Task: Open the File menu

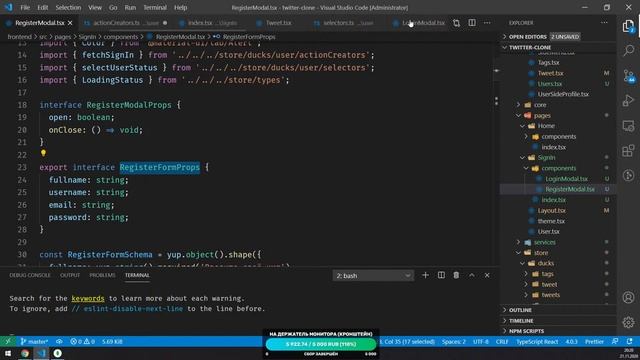Action: 25,7
